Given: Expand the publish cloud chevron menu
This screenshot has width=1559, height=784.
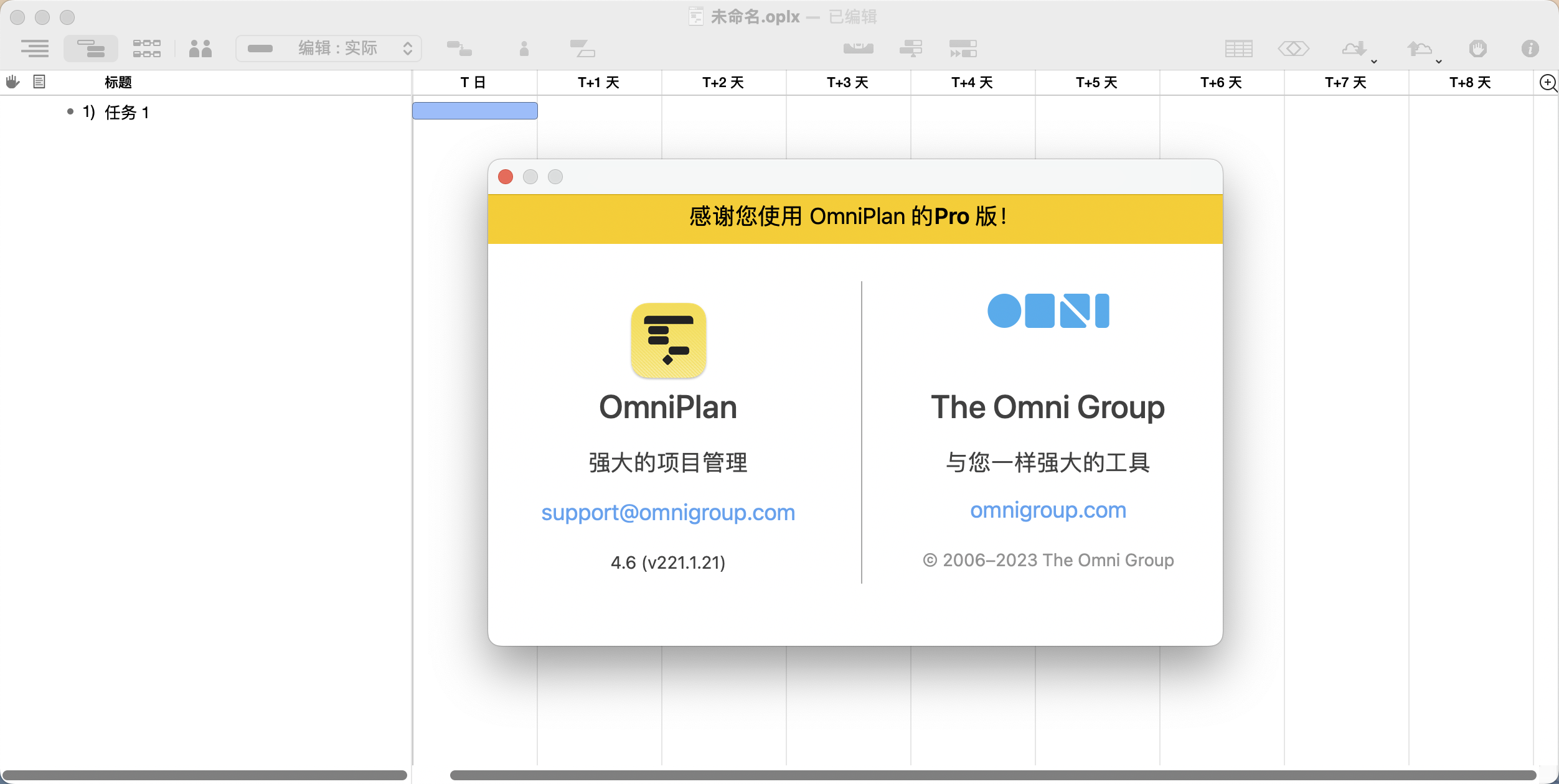Looking at the screenshot, I should 1439,61.
